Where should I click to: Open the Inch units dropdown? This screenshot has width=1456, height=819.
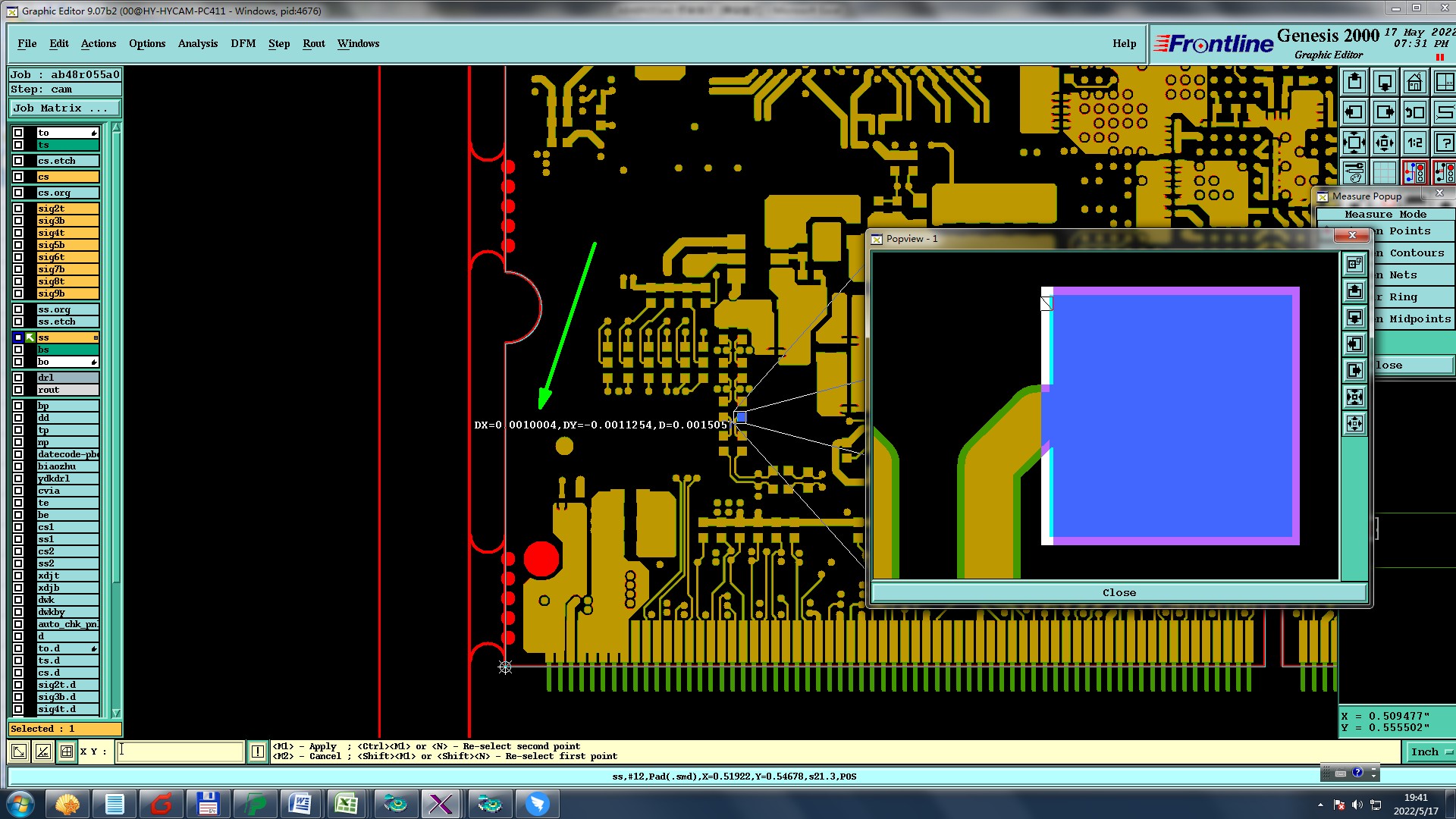(x=1429, y=752)
